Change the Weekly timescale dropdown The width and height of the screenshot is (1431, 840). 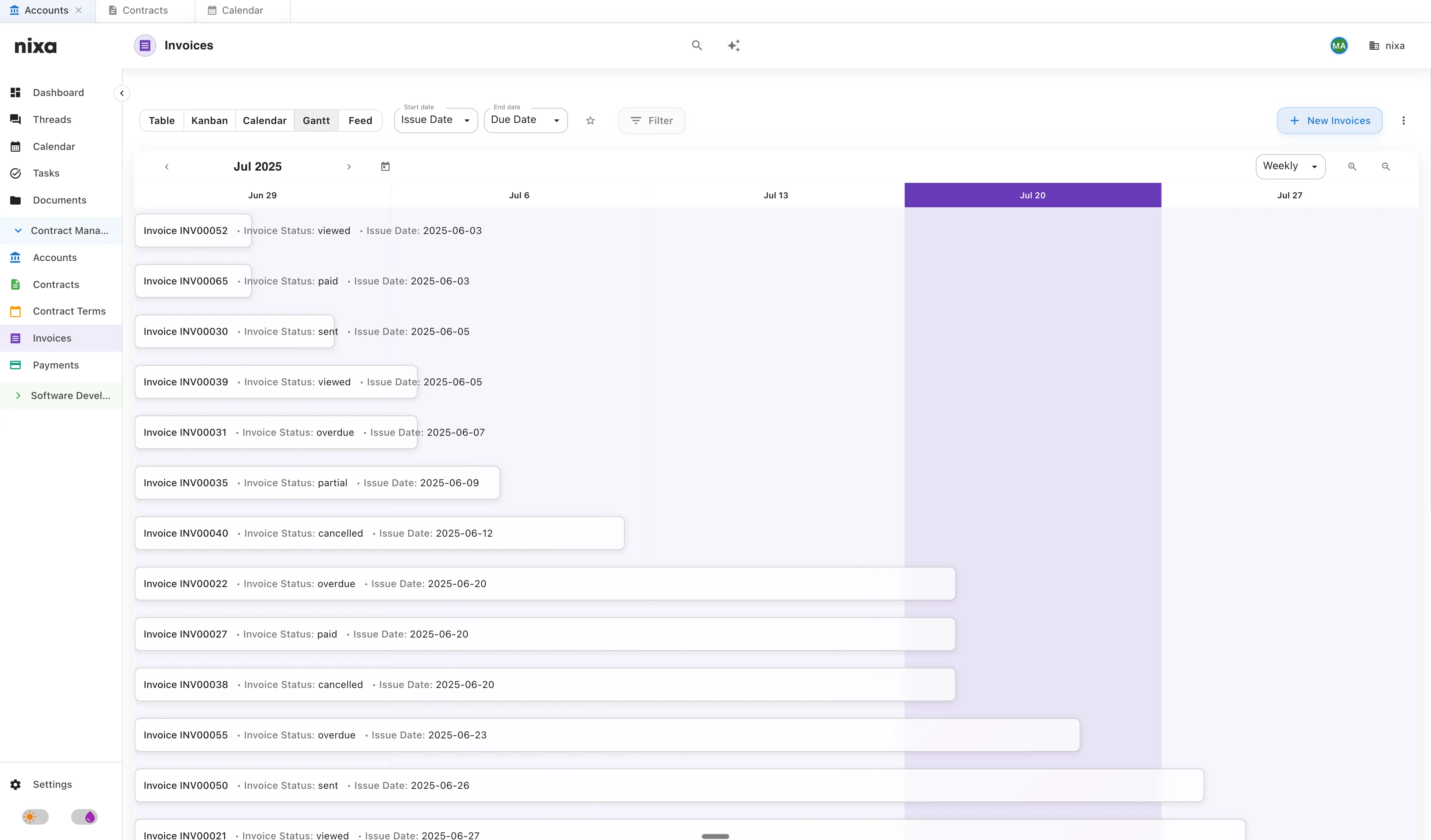pyautogui.click(x=1289, y=166)
